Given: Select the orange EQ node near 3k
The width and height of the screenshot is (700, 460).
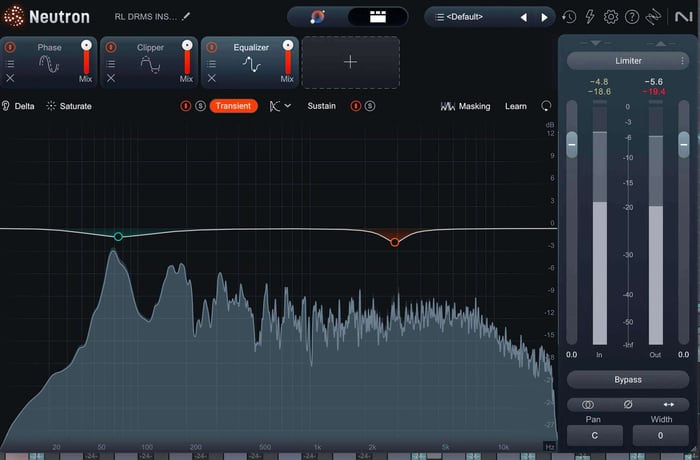Looking at the screenshot, I should click(x=395, y=243).
